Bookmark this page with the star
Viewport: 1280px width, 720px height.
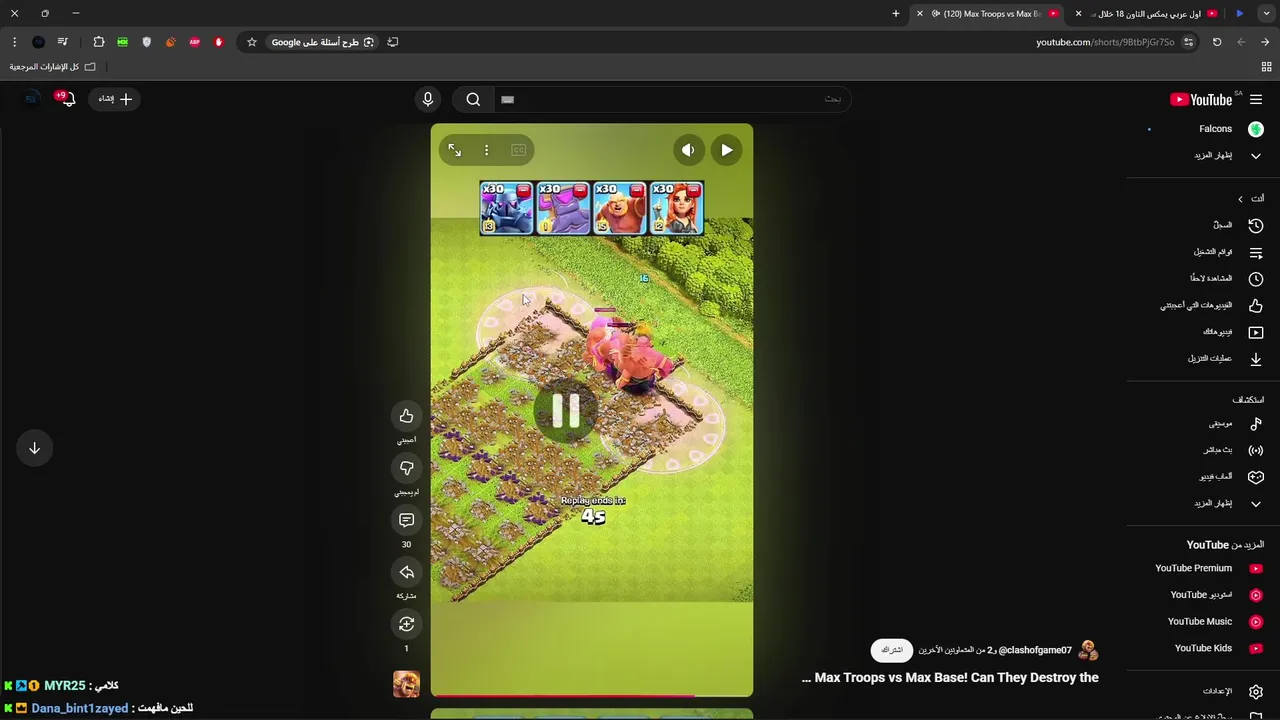point(252,42)
